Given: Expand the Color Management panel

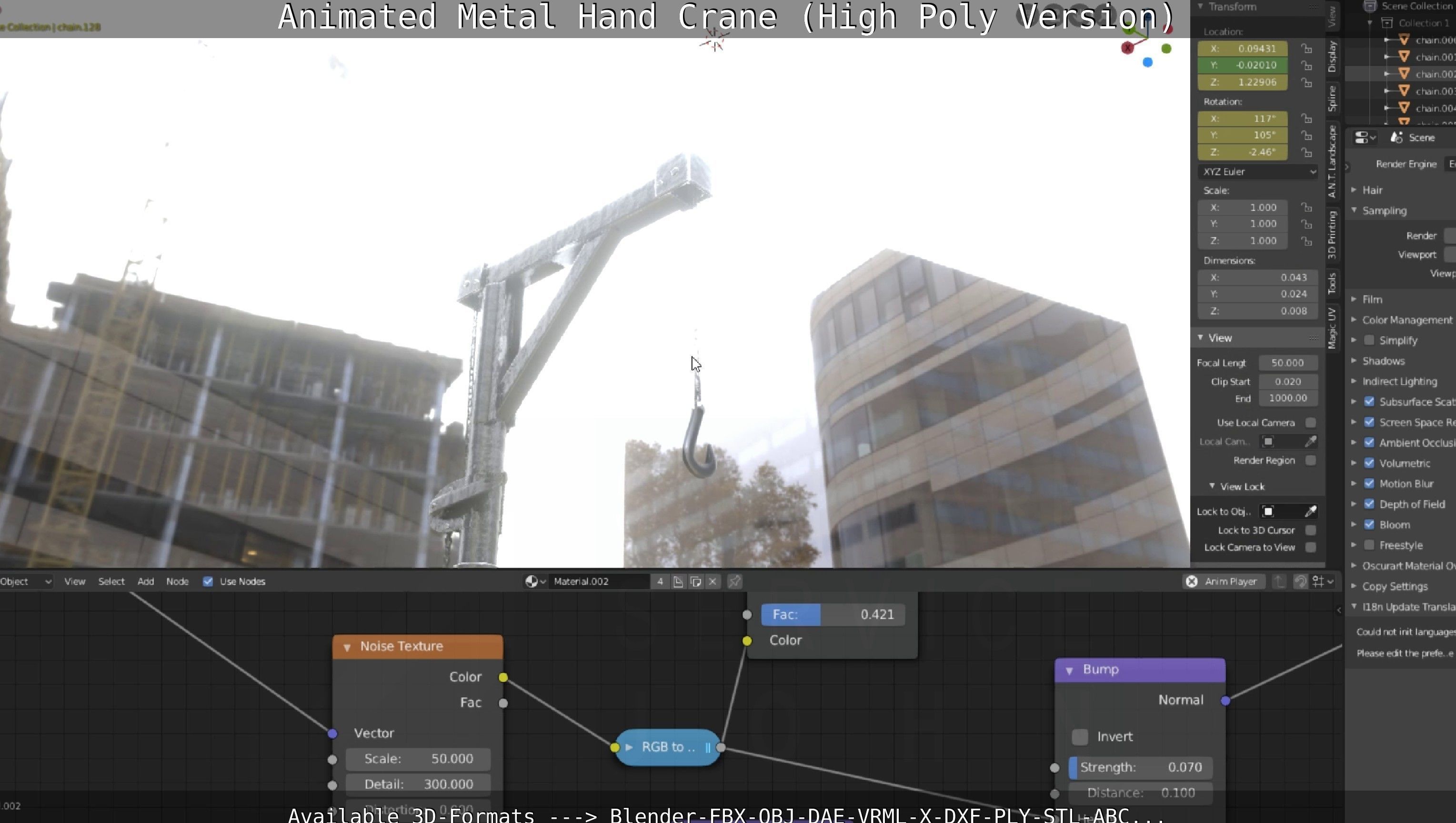Looking at the screenshot, I should point(1406,320).
